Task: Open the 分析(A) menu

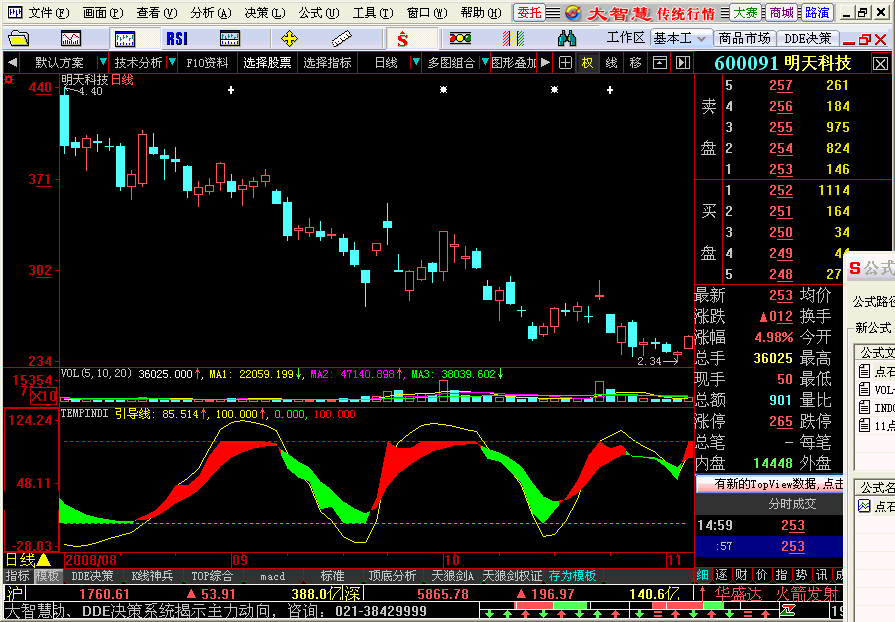Action: coord(211,13)
